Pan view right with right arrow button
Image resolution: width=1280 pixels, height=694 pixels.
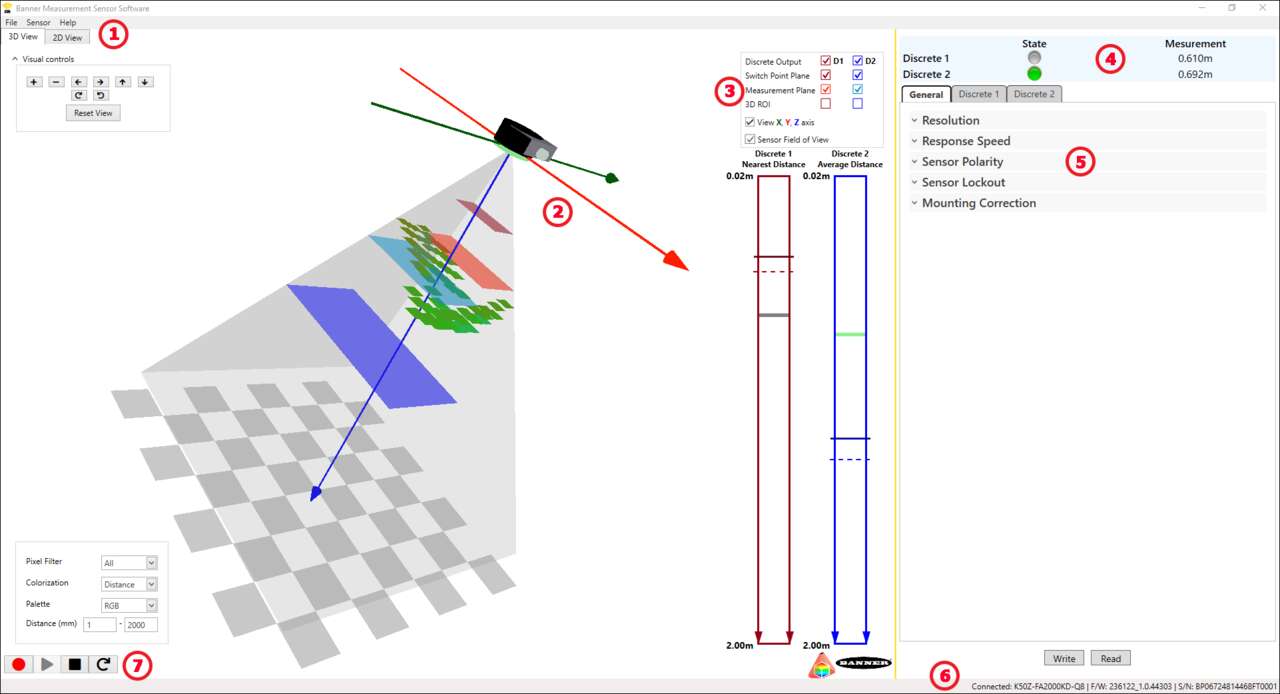[101, 82]
